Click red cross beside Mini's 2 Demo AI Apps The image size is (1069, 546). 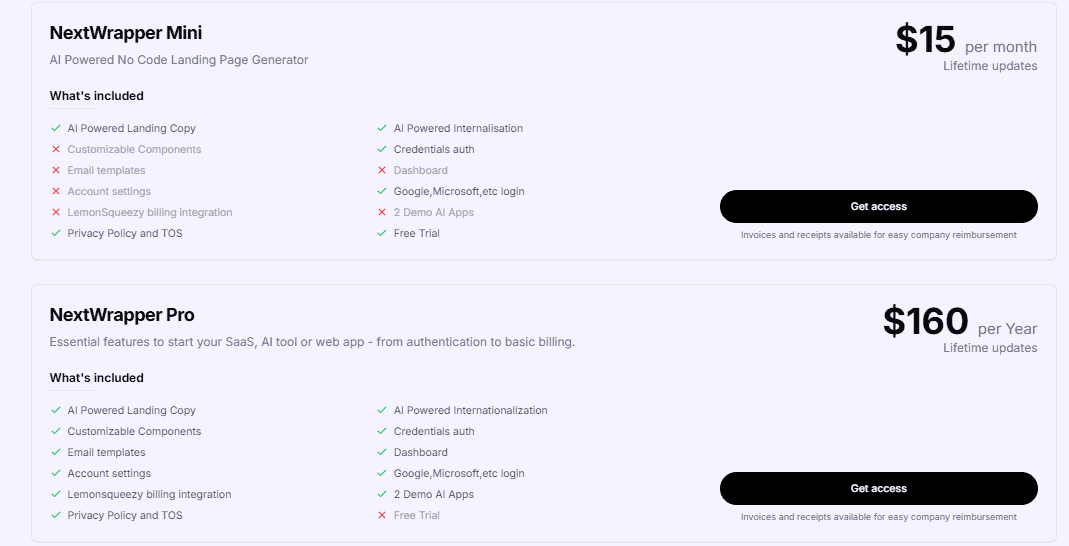coord(382,212)
